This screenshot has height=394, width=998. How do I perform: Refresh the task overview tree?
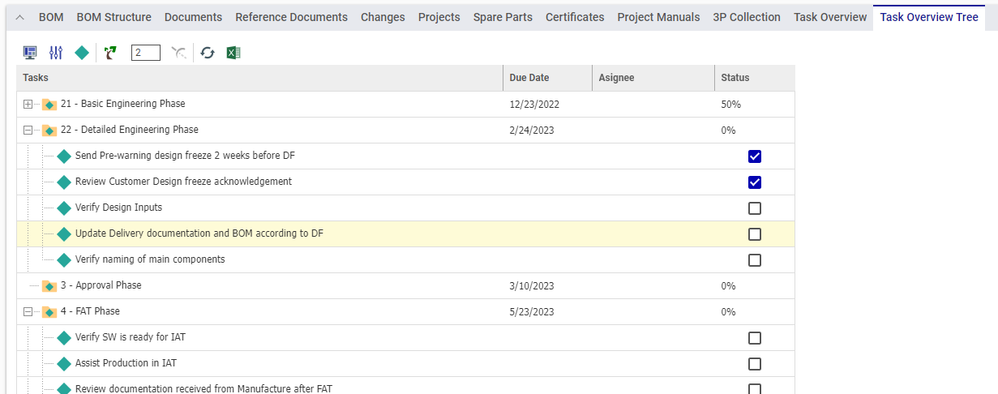(207, 53)
